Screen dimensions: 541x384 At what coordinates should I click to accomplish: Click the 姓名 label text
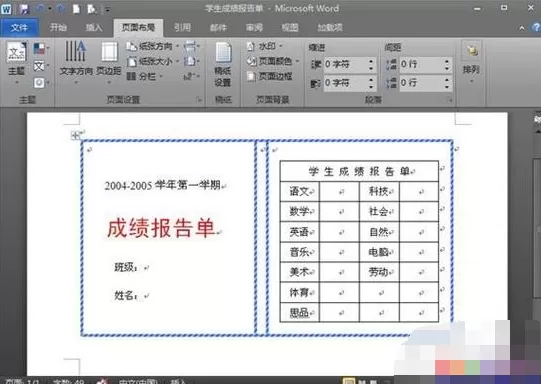[x=126, y=295]
